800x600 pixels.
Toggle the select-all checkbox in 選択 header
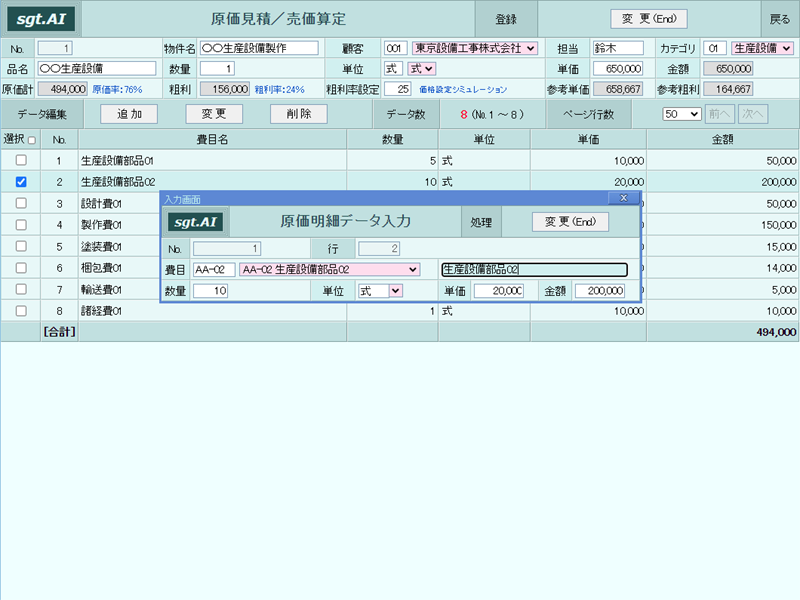coord(32,140)
